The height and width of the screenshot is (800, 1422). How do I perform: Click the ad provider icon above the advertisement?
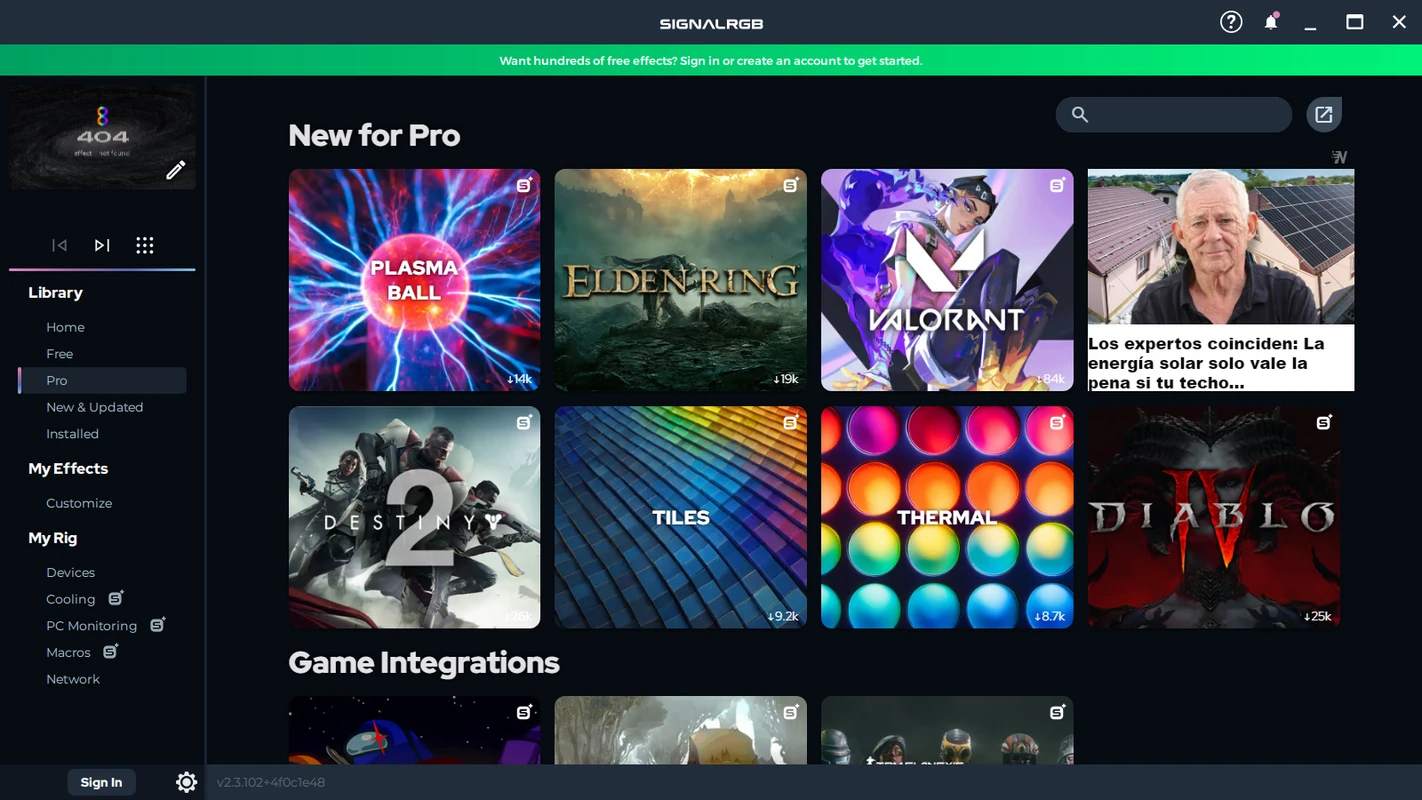click(1340, 157)
